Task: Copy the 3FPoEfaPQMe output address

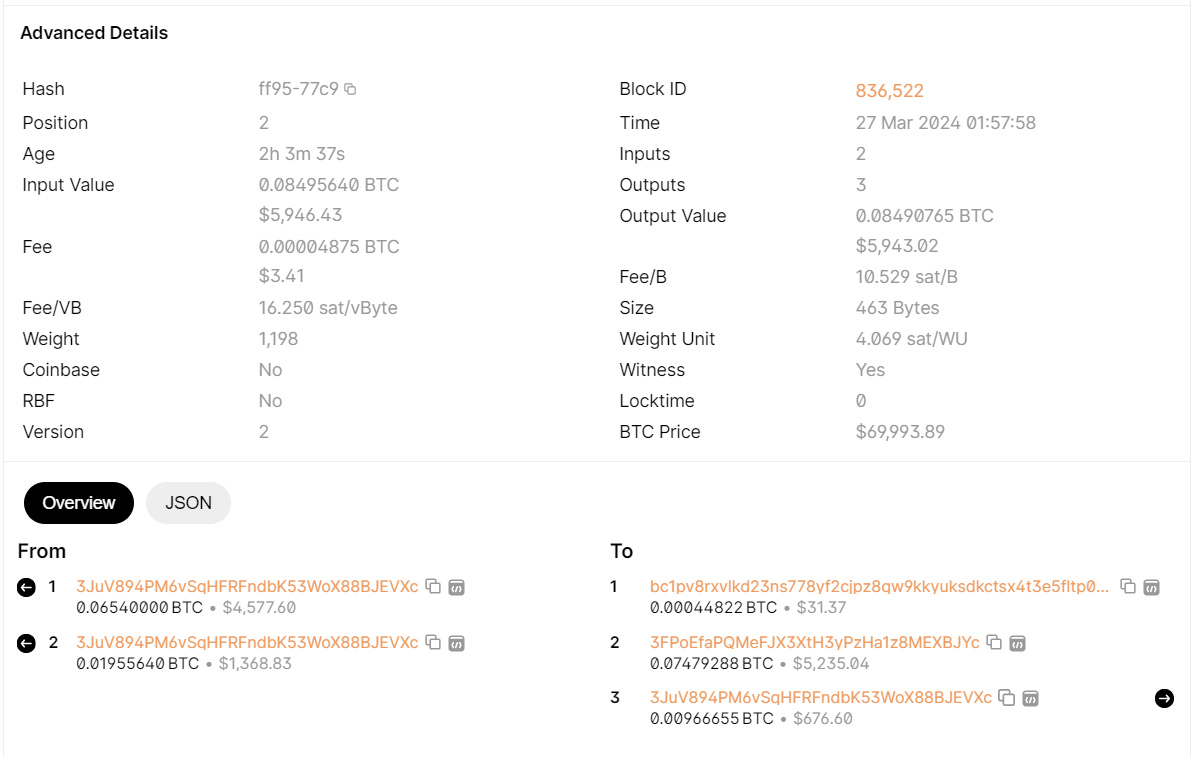Action: click(x=993, y=642)
